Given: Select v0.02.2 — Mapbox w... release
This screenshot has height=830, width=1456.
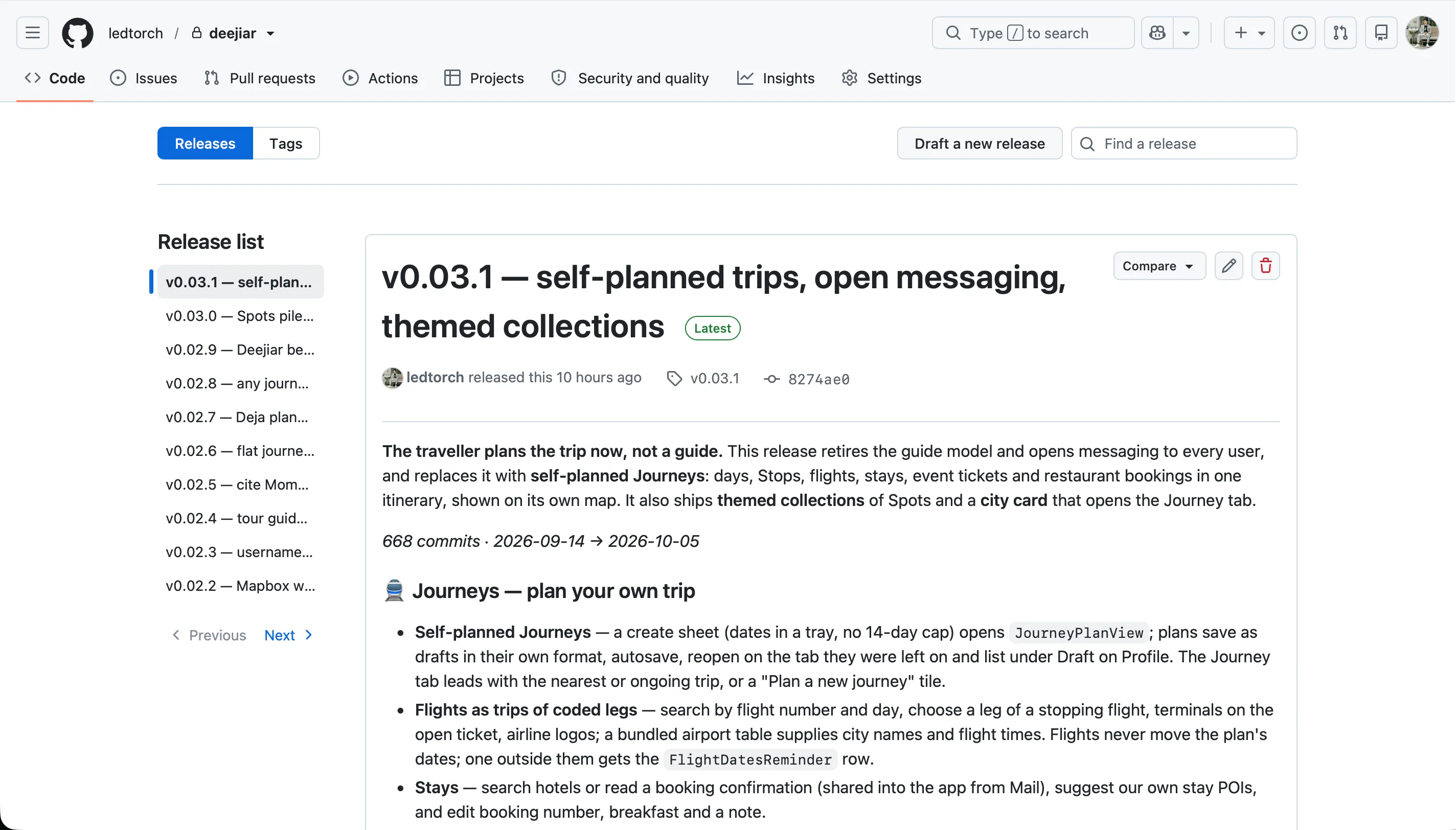Looking at the screenshot, I should coord(241,586).
